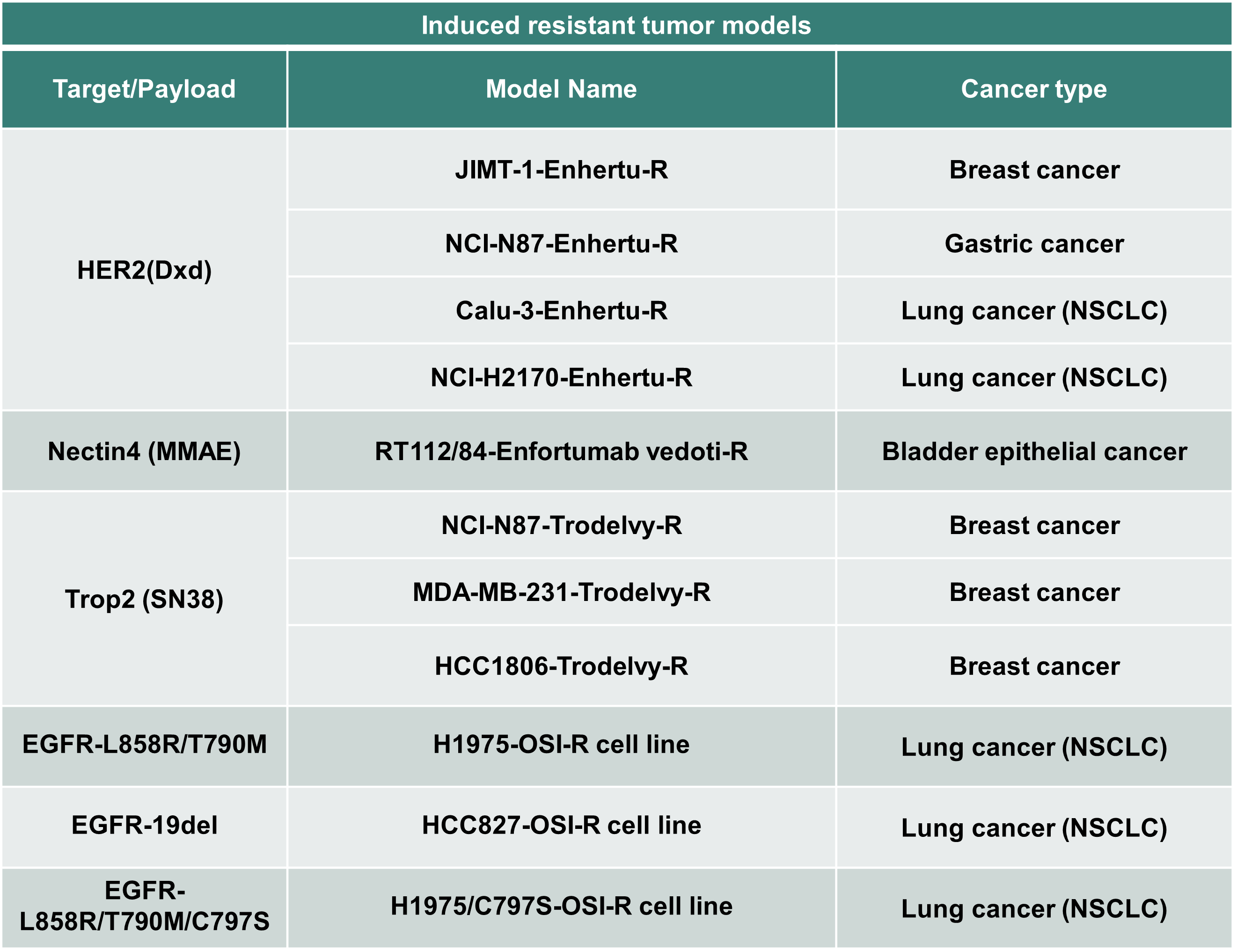
Task: Click the "Induced resistant tumor models" title
Action: tap(616, 25)
